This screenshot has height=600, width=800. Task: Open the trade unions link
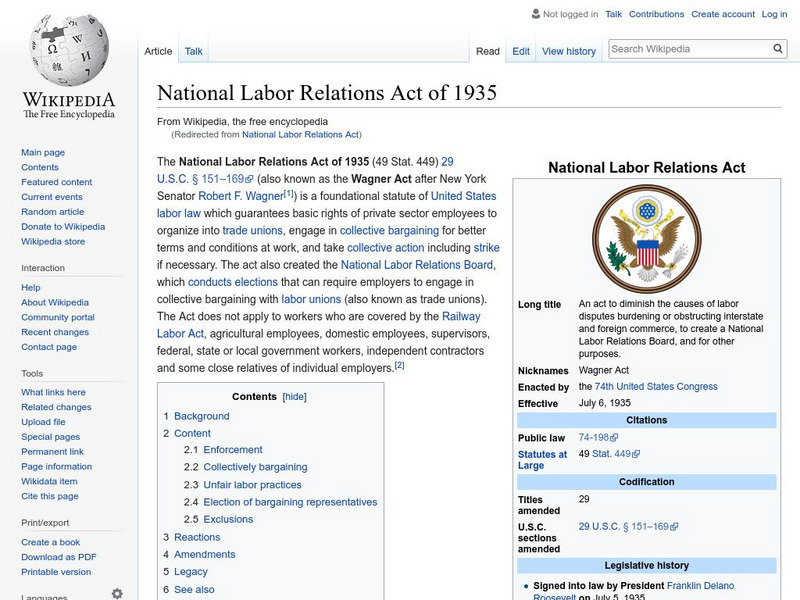click(x=252, y=231)
